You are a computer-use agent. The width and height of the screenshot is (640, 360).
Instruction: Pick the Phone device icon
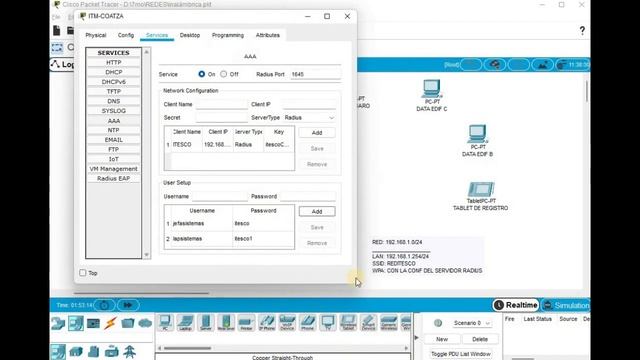pyautogui.click(x=307, y=322)
